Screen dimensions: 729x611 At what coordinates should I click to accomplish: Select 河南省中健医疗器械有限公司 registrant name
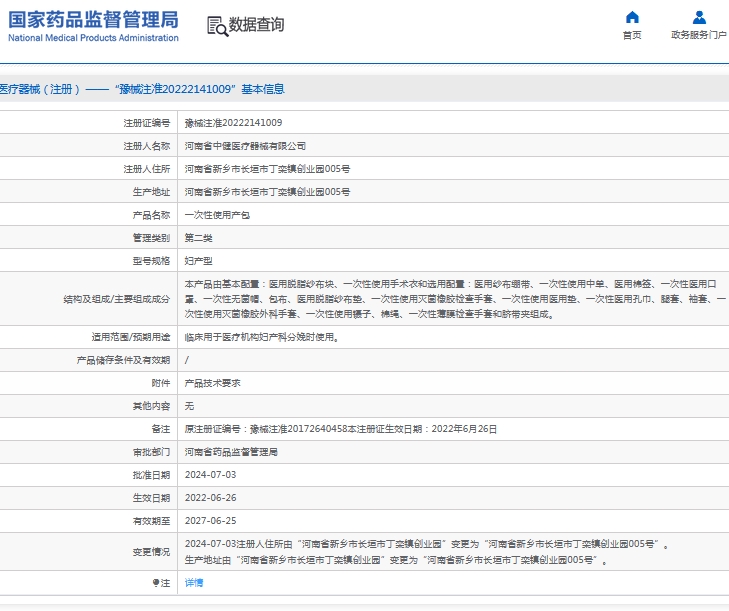tap(245, 146)
